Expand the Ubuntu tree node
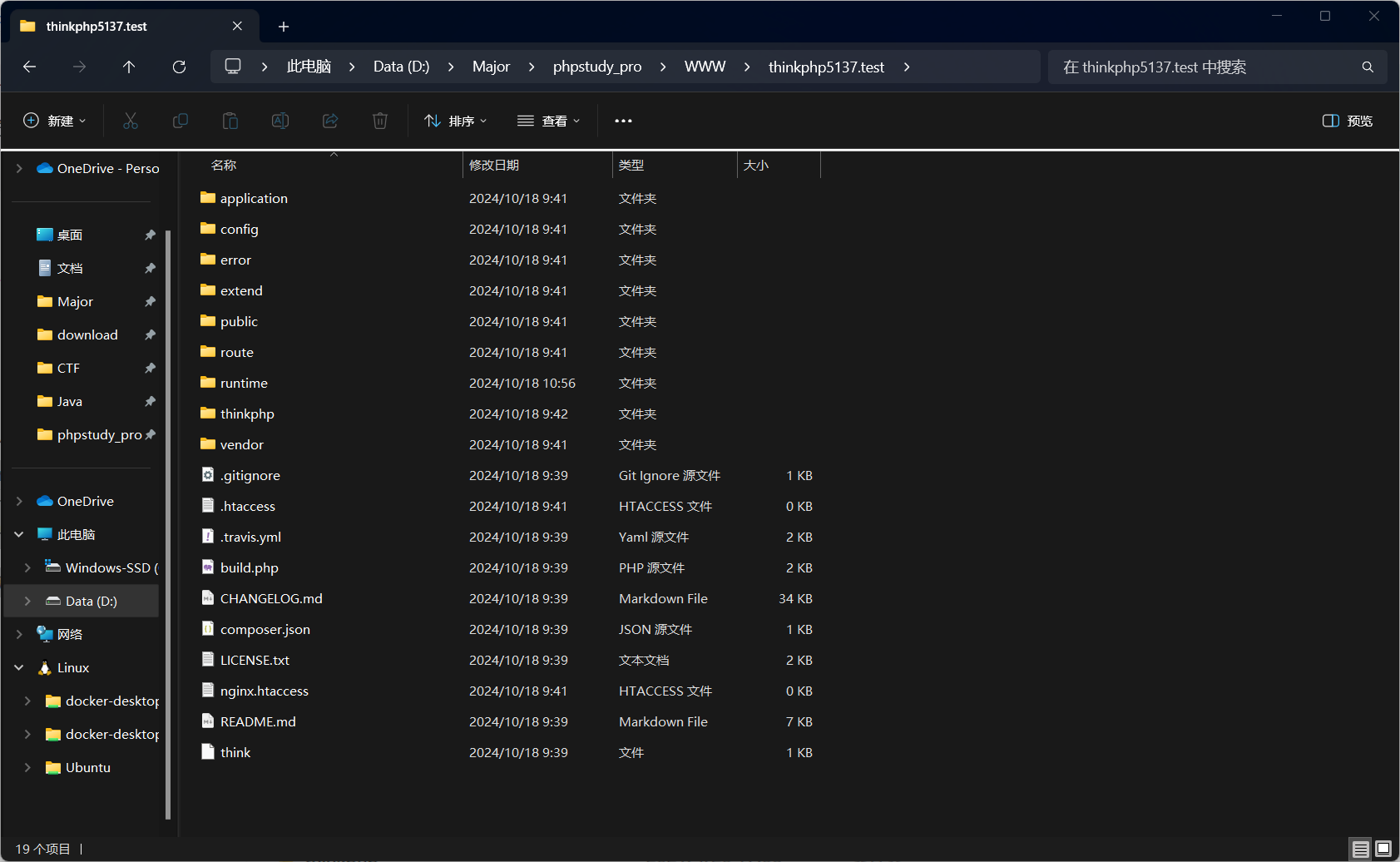Viewport: 1400px width, 862px height. [27, 767]
